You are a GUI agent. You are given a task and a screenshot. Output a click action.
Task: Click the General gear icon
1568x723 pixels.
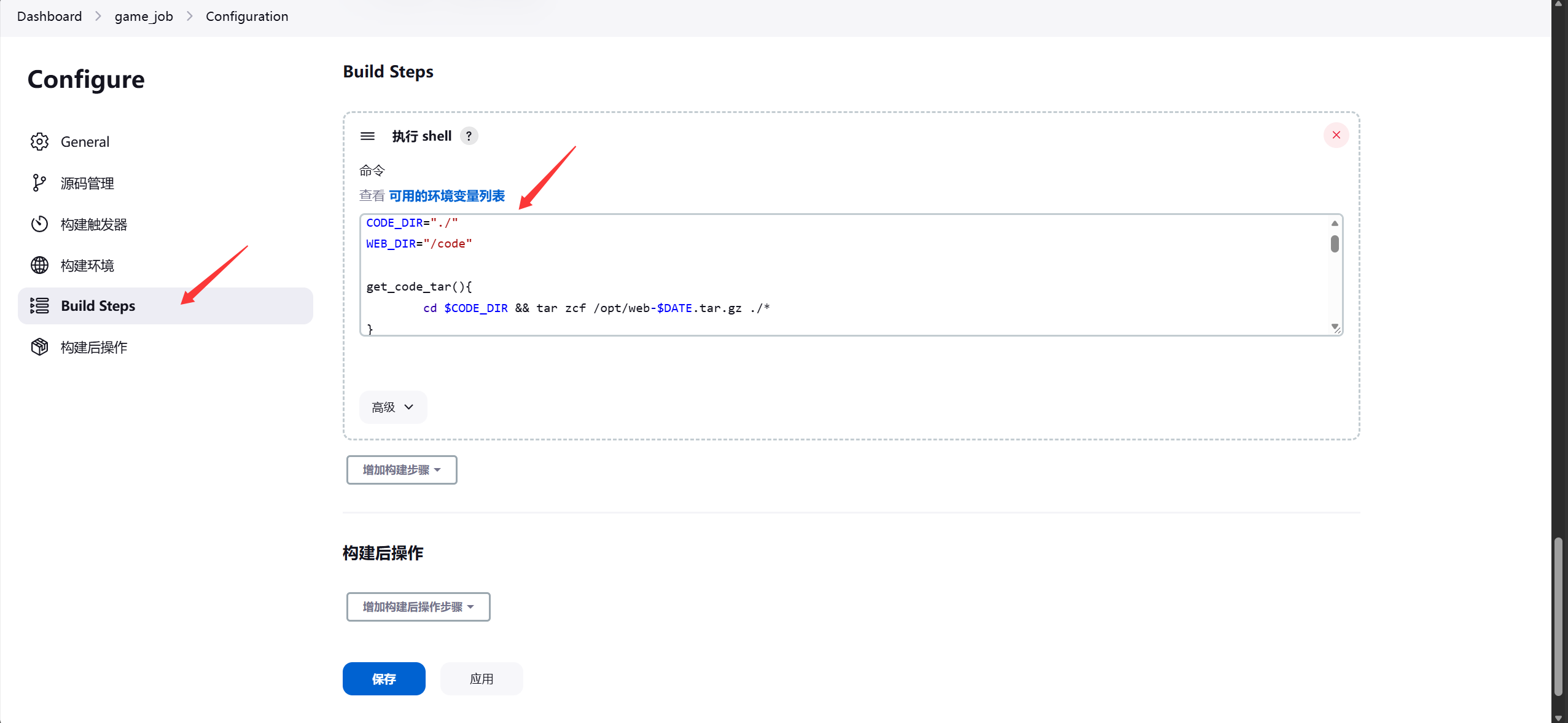click(x=39, y=142)
